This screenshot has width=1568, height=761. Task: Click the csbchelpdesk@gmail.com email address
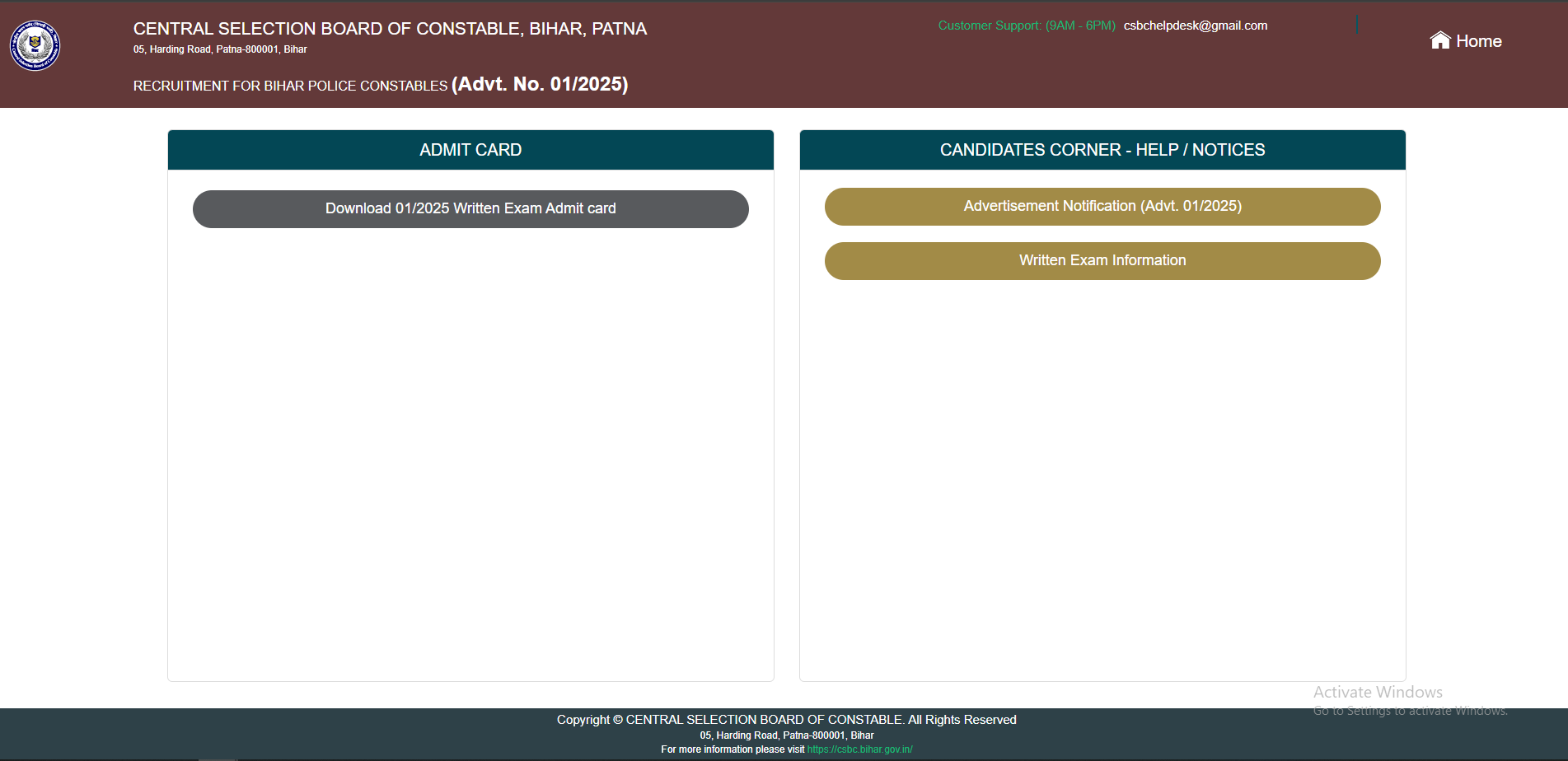coord(1195,26)
